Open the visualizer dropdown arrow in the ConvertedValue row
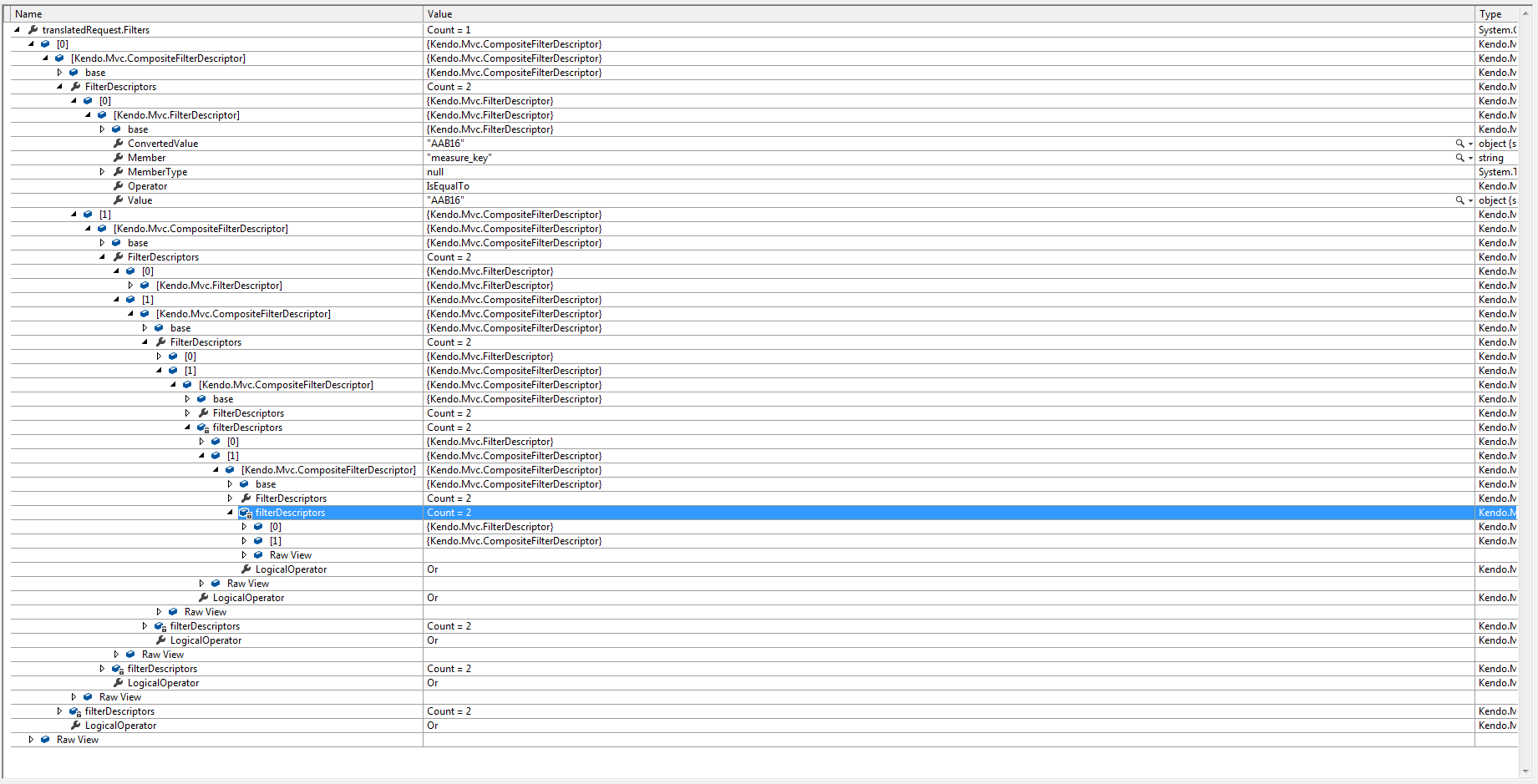The height and width of the screenshot is (784, 1538). coord(1470,144)
